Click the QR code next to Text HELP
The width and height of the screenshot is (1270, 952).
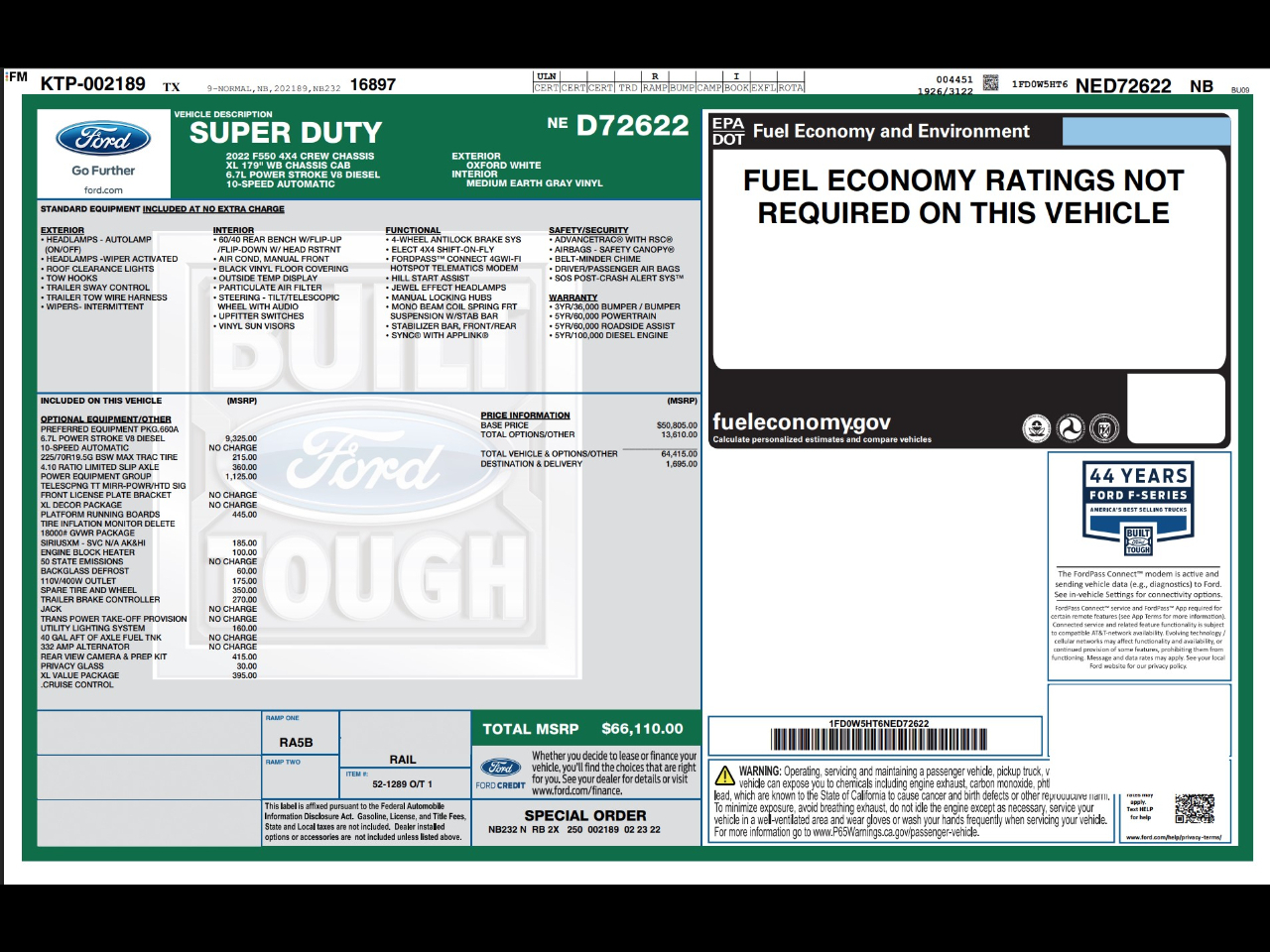(1195, 808)
